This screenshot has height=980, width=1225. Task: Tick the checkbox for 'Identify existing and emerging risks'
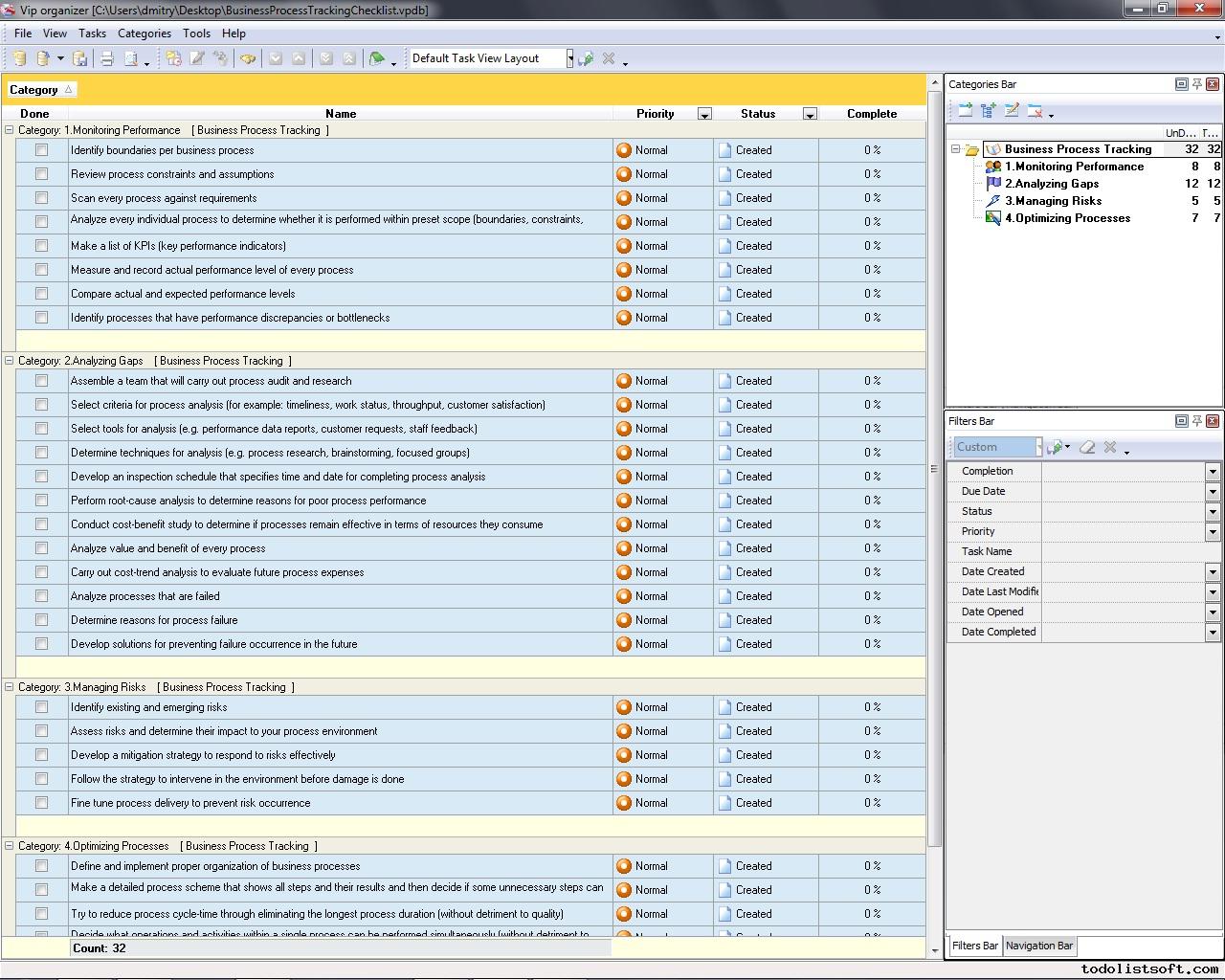[41, 707]
